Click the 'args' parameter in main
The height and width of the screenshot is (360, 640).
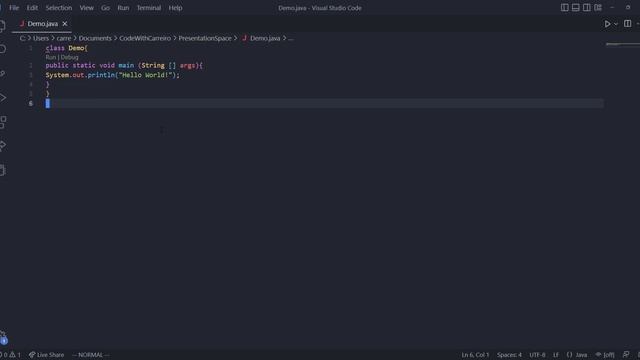point(187,65)
